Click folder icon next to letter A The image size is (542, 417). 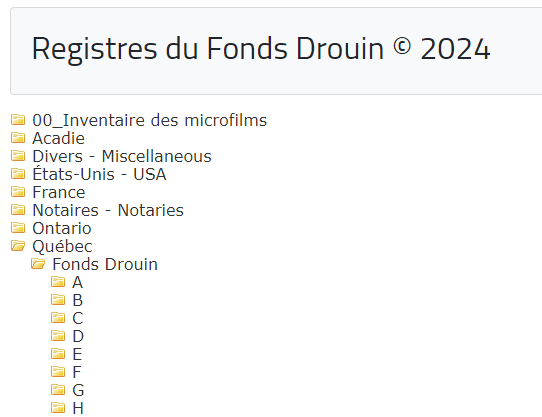(x=58, y=281)
